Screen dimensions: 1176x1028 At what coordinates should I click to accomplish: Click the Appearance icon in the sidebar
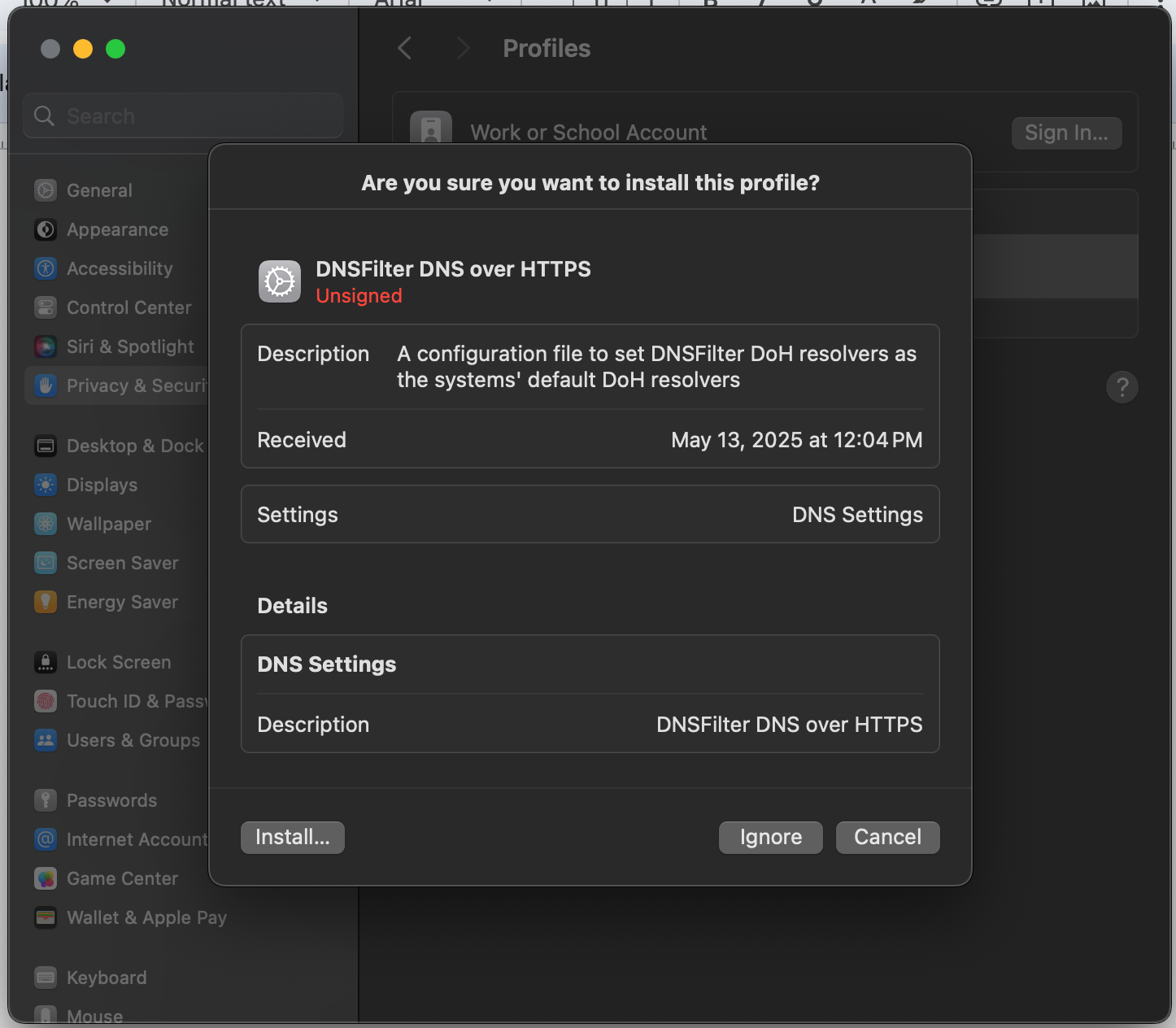[46, 229]
